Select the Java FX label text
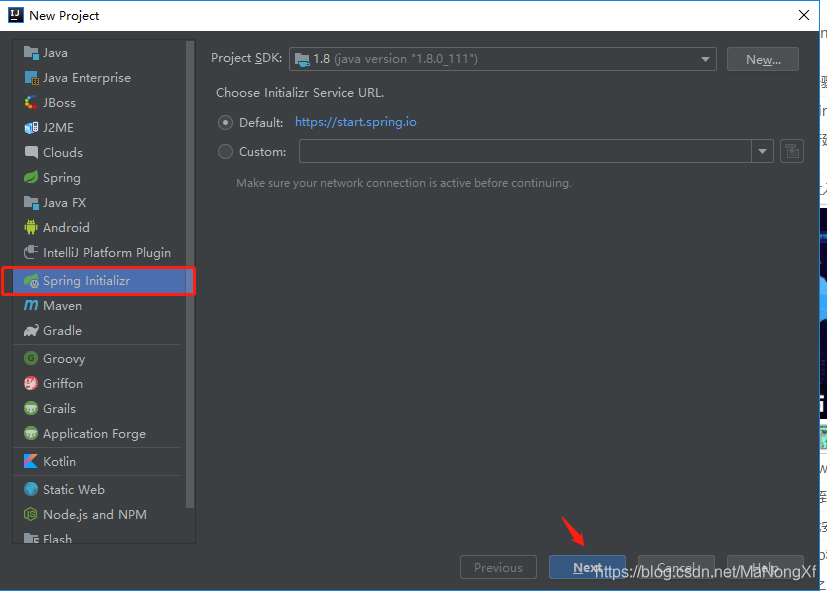The image size is (827, 591). 65,202
